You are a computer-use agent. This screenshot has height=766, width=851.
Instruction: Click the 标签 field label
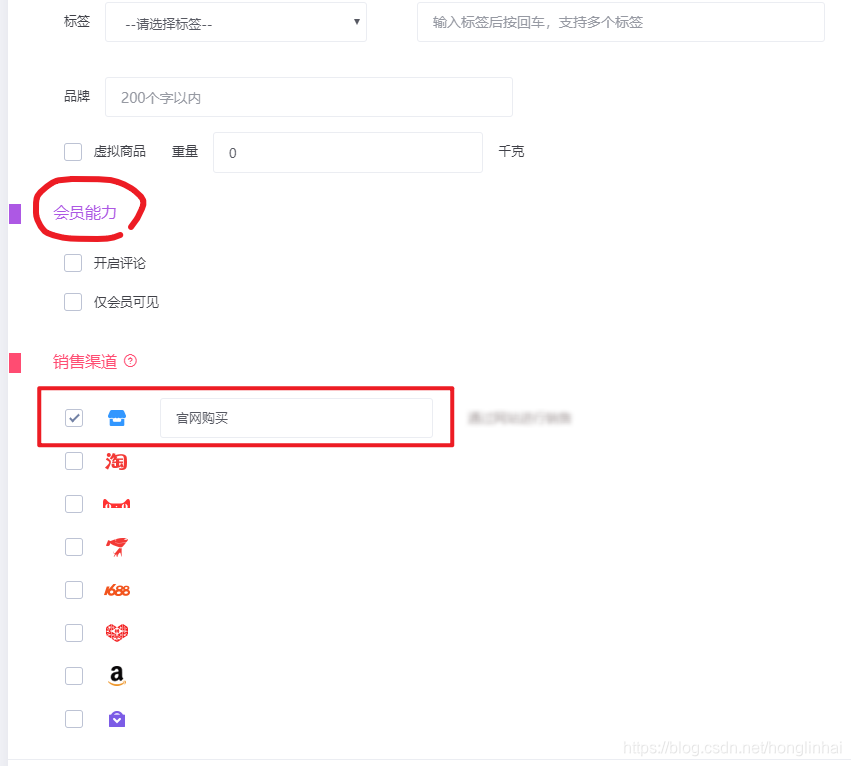pos(77,21)
